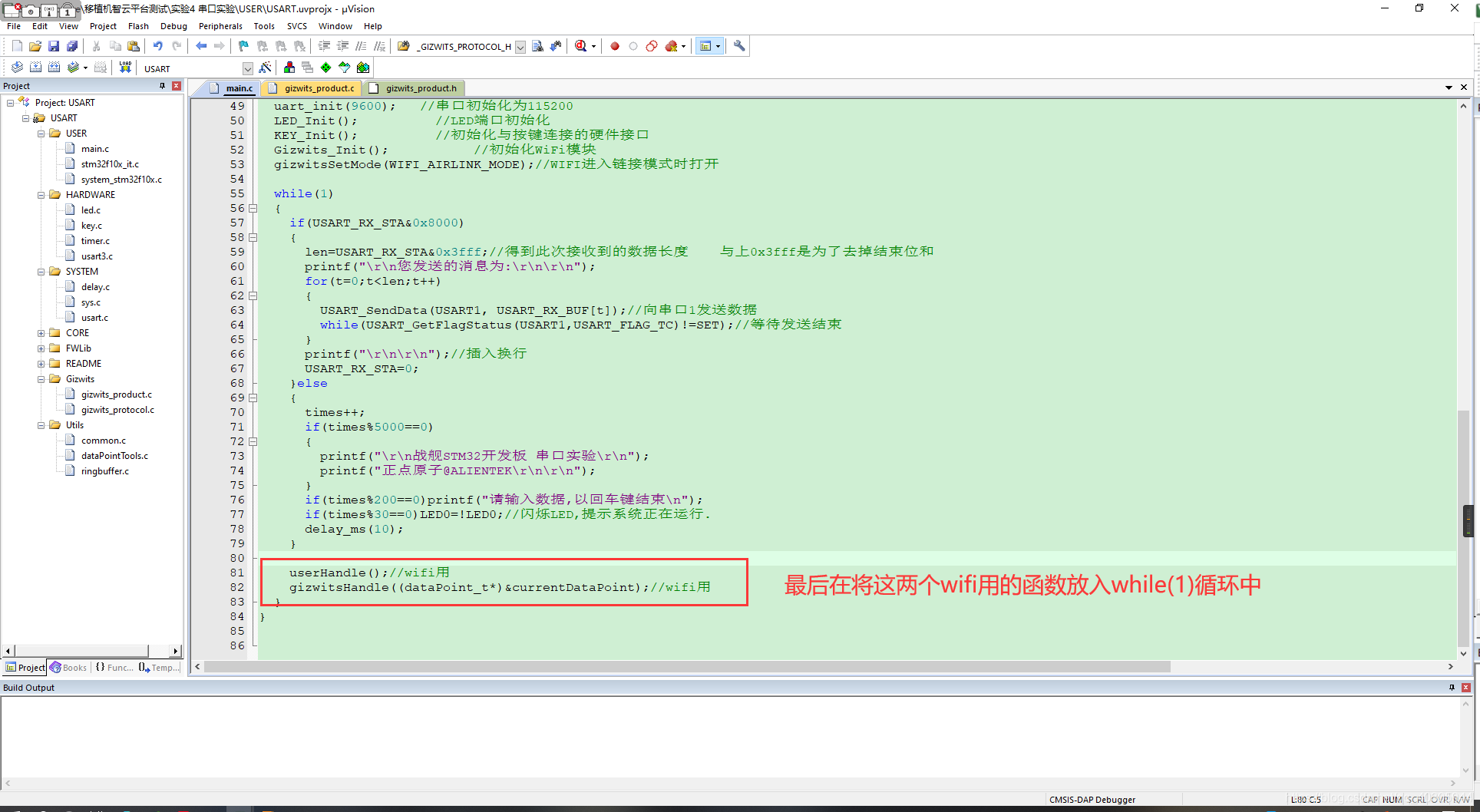Click the editor horizontal scrollbar
Screen dimensions: 1480x812
click(x=687, y=667)
